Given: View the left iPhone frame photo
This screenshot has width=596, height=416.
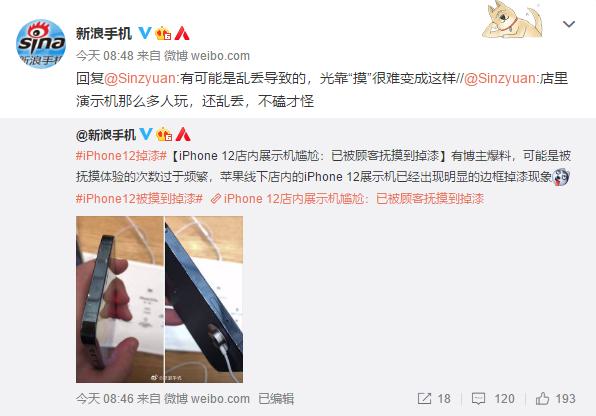Looking at the screenshot, I should 120,299.
